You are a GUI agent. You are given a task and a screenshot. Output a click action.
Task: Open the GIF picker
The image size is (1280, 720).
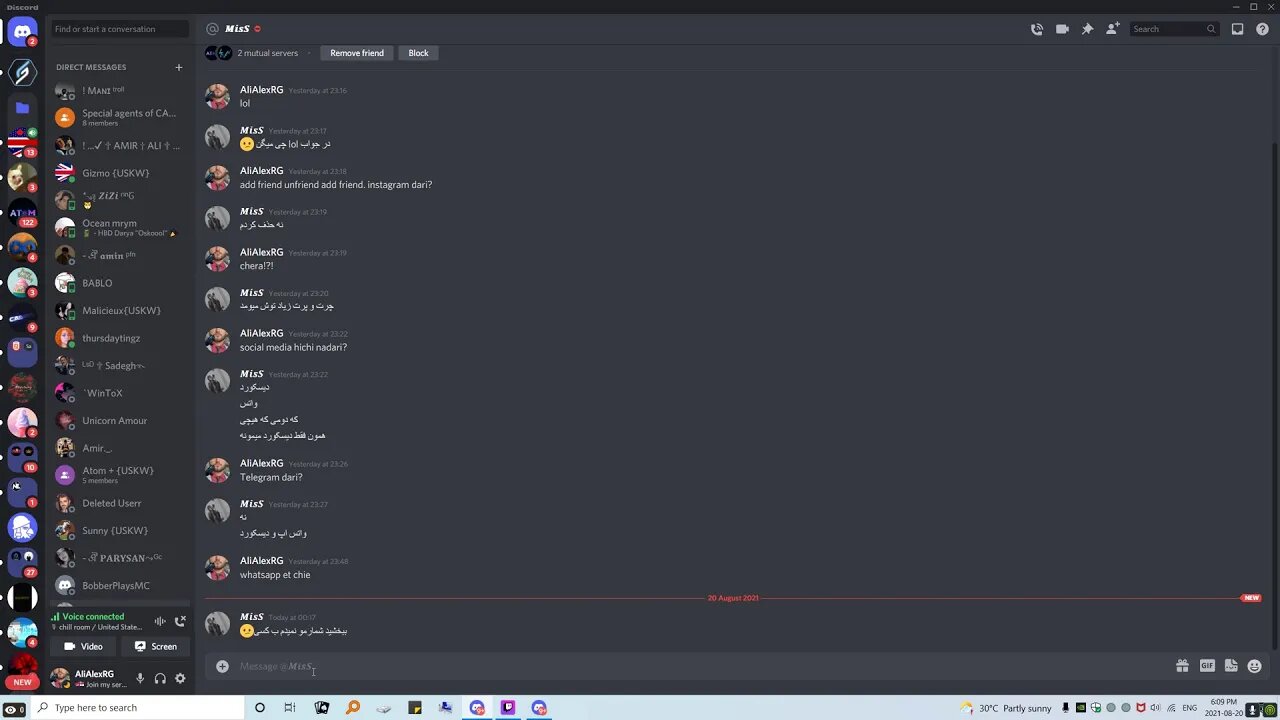point(1207,666)
